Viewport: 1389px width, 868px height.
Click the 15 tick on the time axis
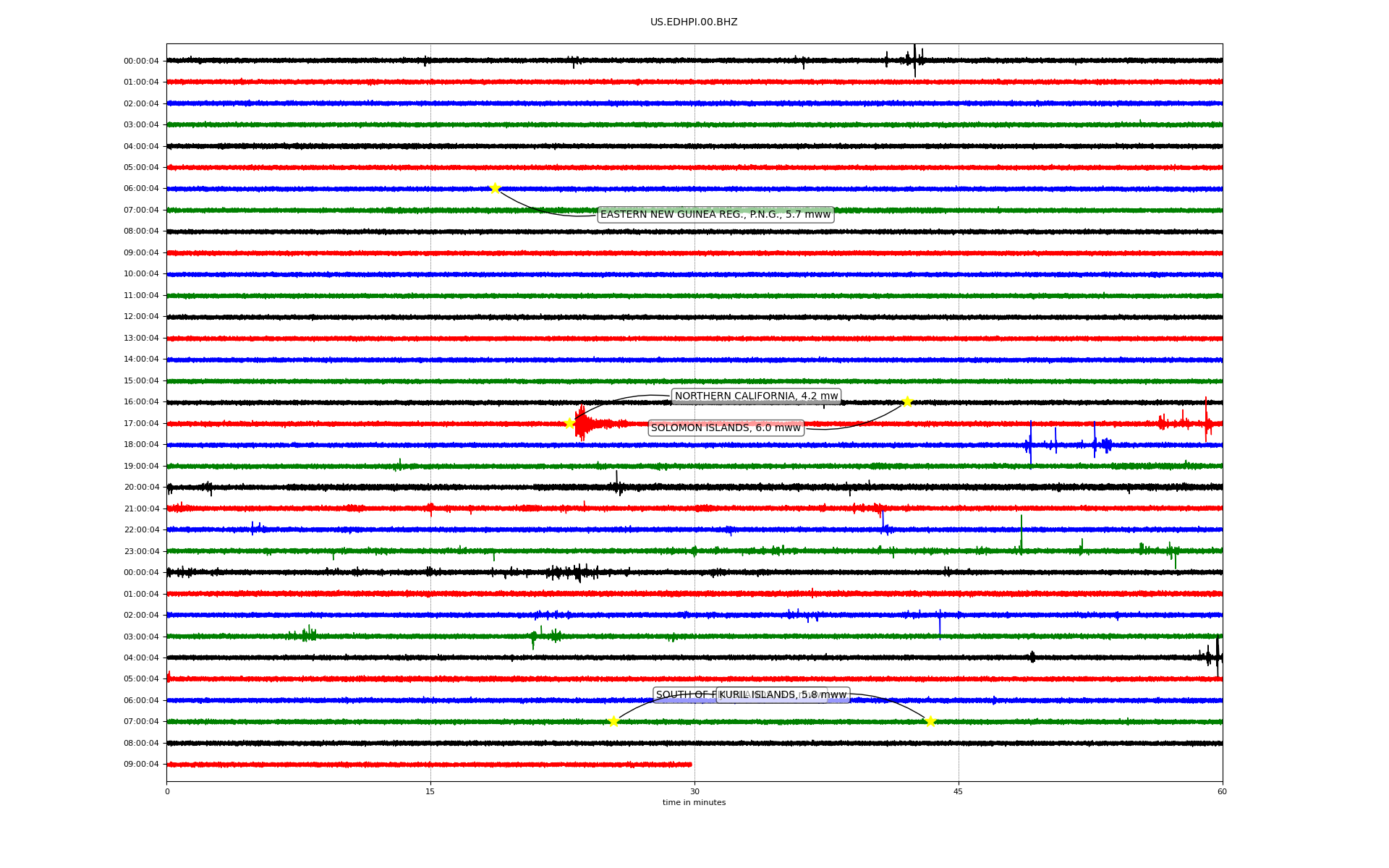(x=430, y=791)
